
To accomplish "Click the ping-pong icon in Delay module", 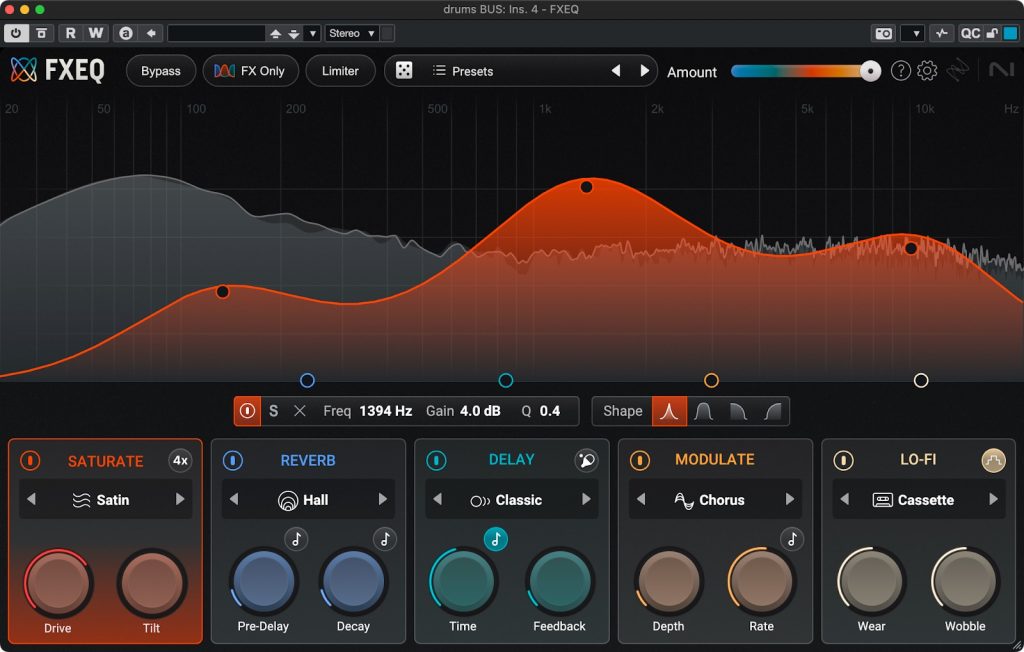I will (x=586, y=460).
